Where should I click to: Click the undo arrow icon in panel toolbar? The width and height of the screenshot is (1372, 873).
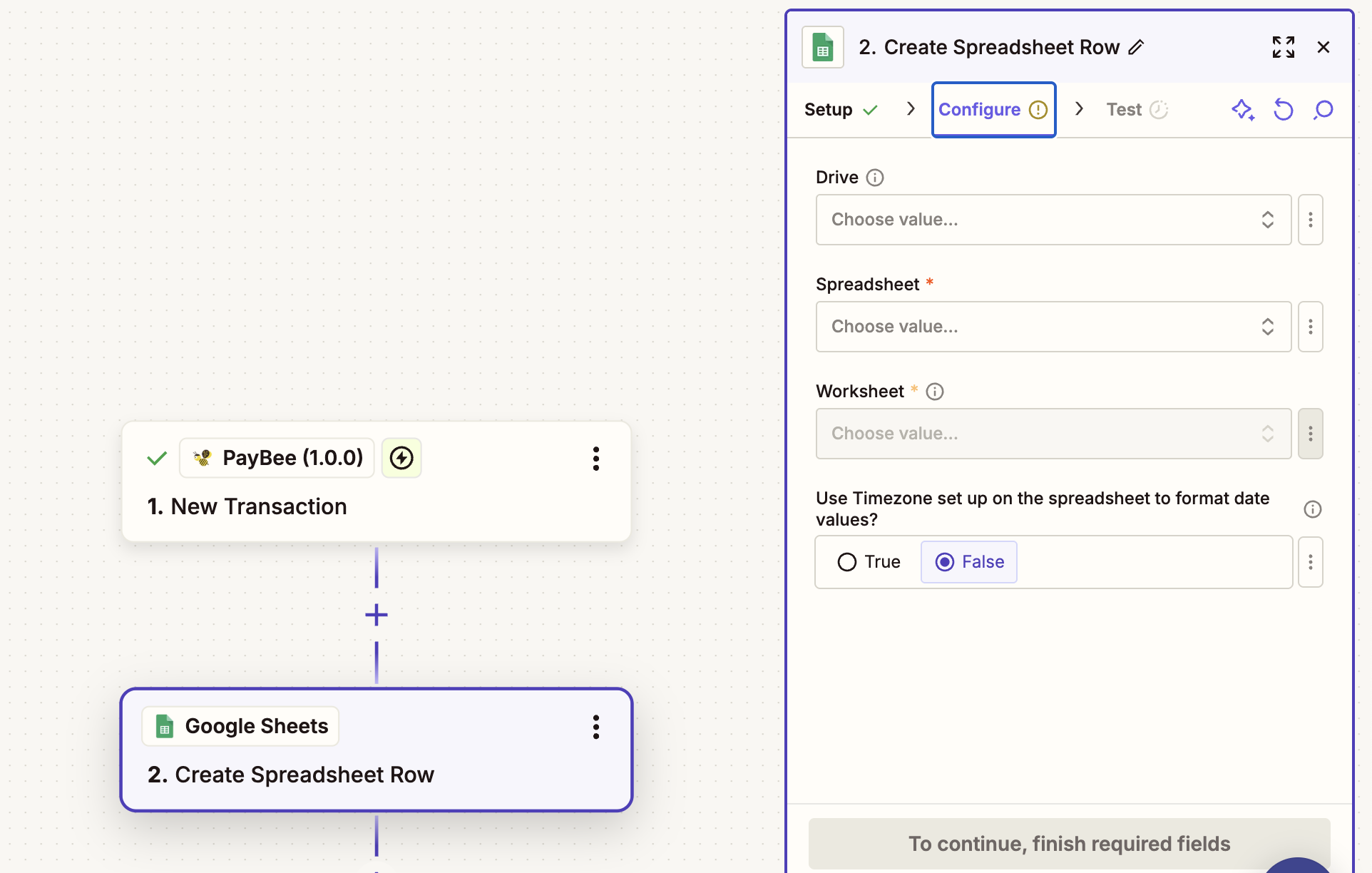click(1283, 110)
